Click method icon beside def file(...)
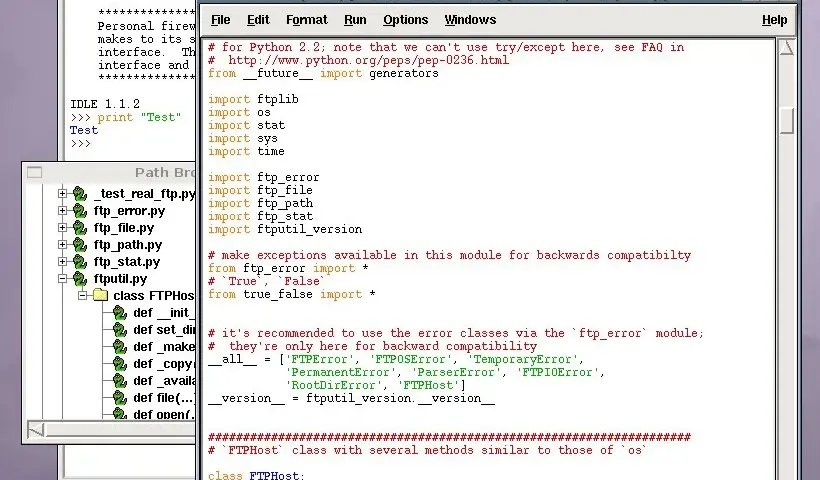Viewport: 820px width, 480px height. pos(120,398)
